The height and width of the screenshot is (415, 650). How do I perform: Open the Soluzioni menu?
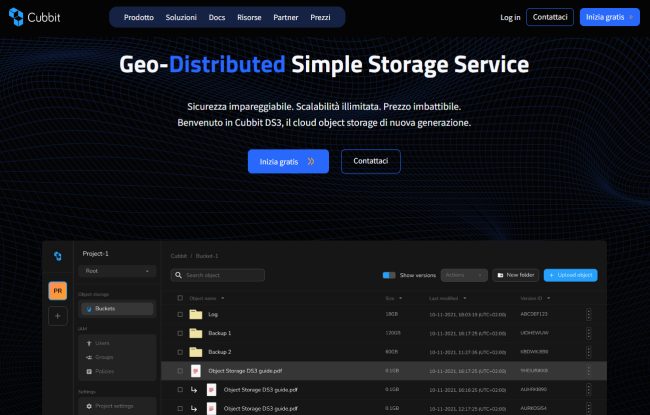click(x=181, y=17)
